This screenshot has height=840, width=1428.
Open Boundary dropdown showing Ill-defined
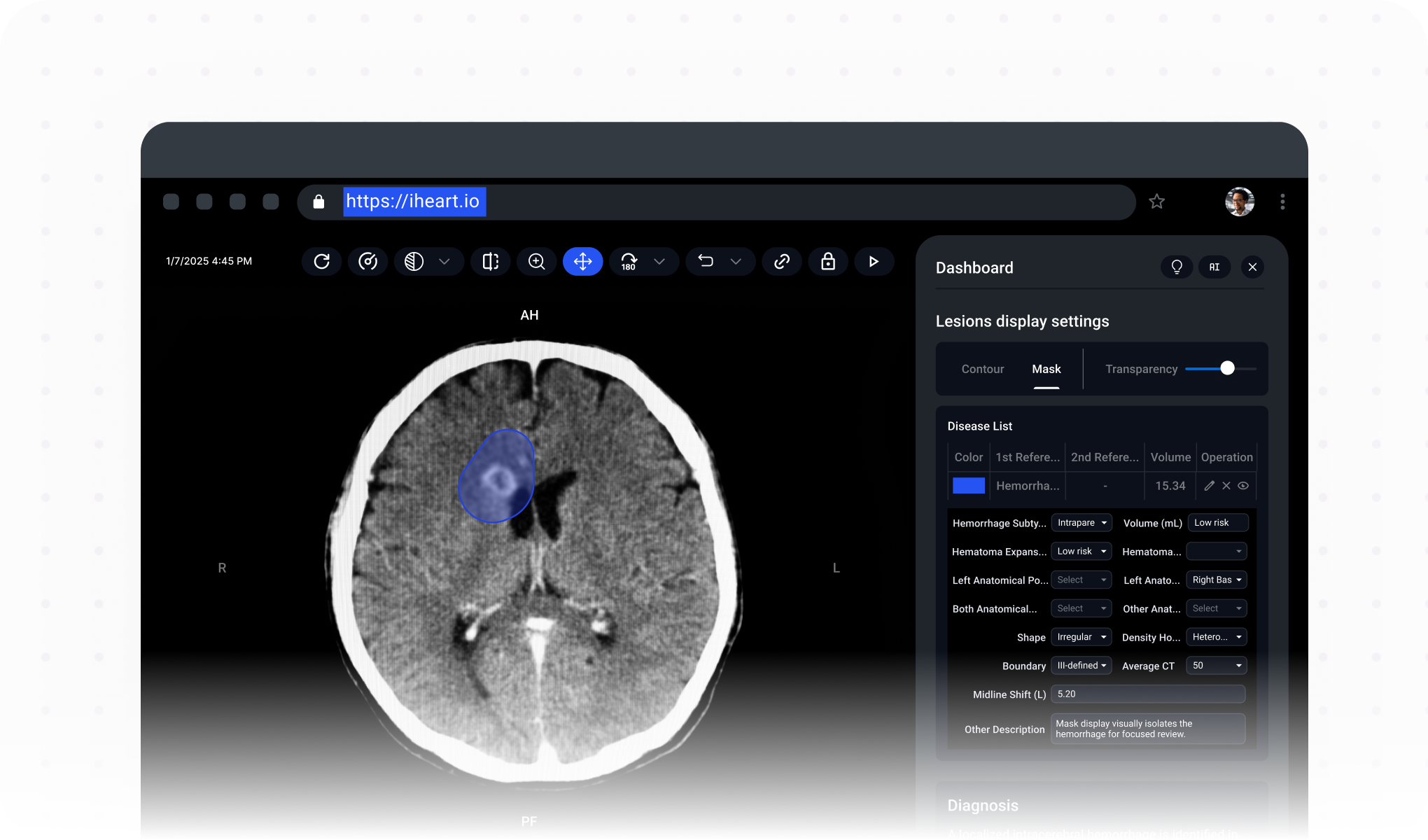[1081, 666]
